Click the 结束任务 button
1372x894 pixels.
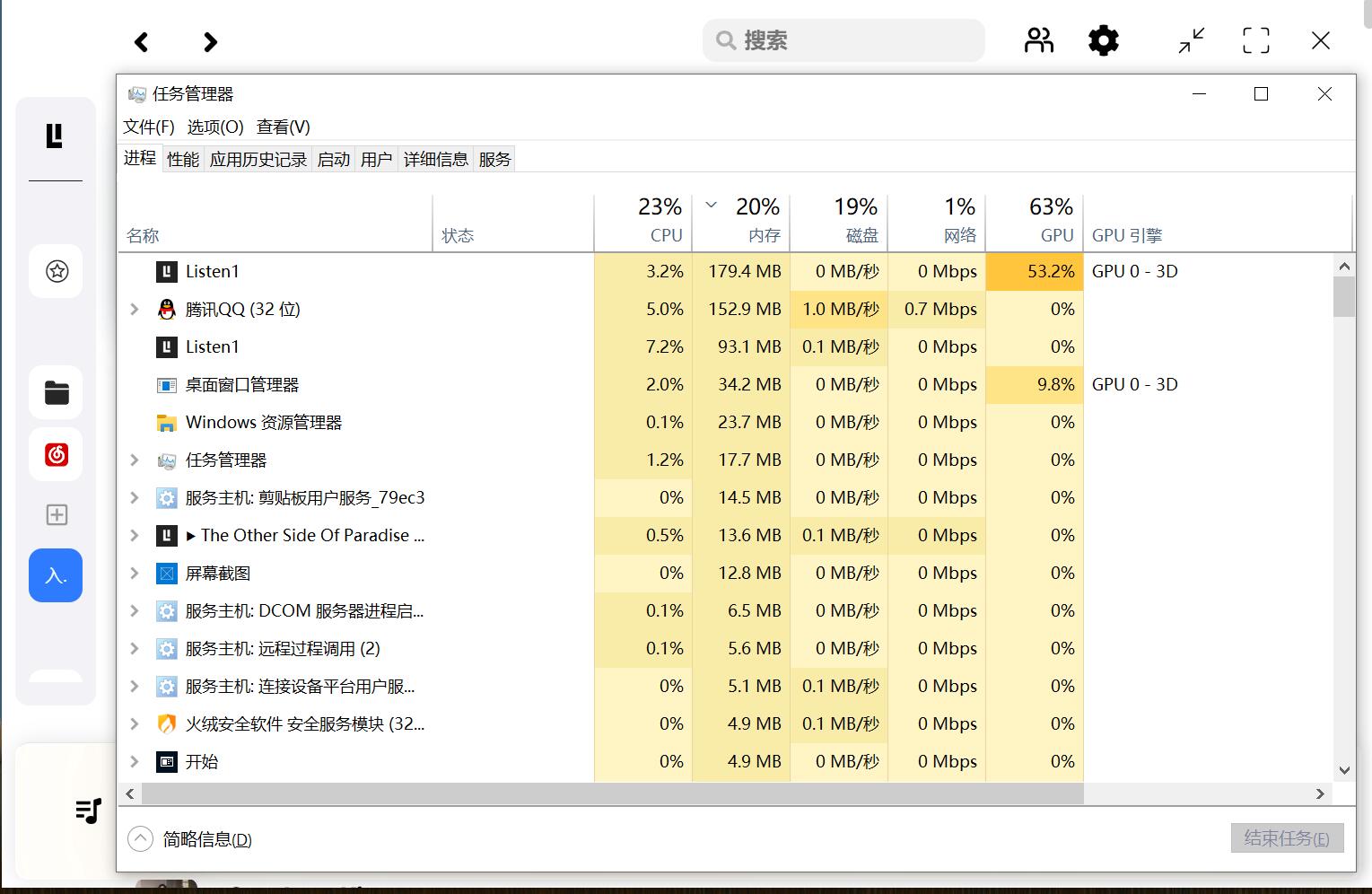point(1287,838)
